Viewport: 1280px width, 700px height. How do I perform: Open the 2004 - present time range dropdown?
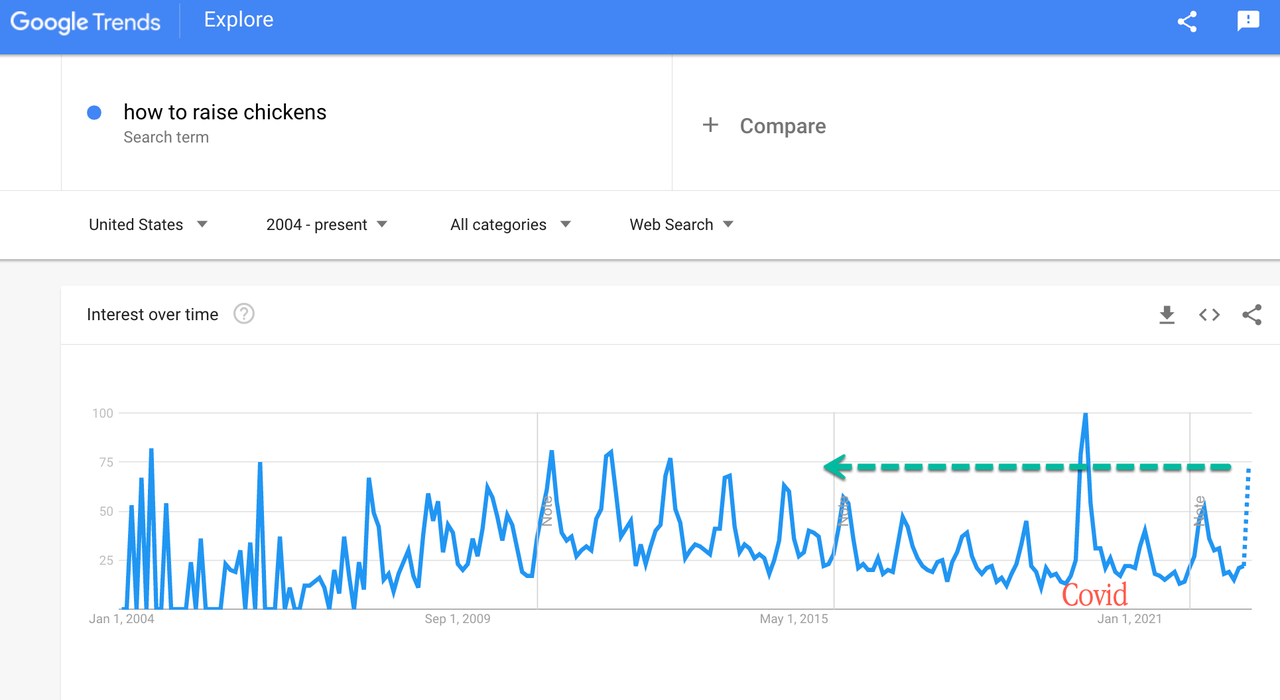327,225
